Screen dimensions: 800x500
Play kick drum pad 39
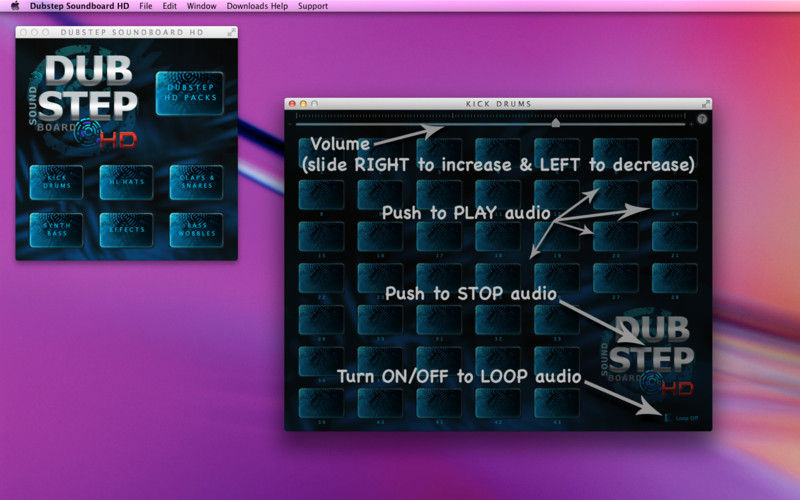(321, 404)
